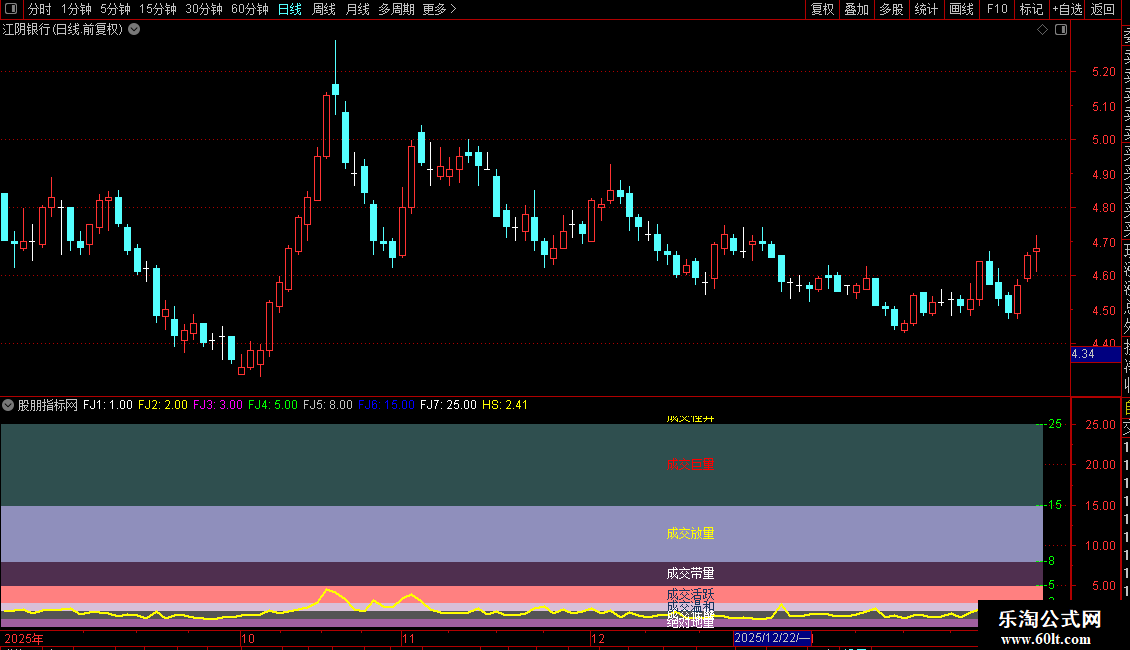Select the 5分钟 period
Image resolution: width=1130 pixels, height=650 pixels.
coord(115,9)
